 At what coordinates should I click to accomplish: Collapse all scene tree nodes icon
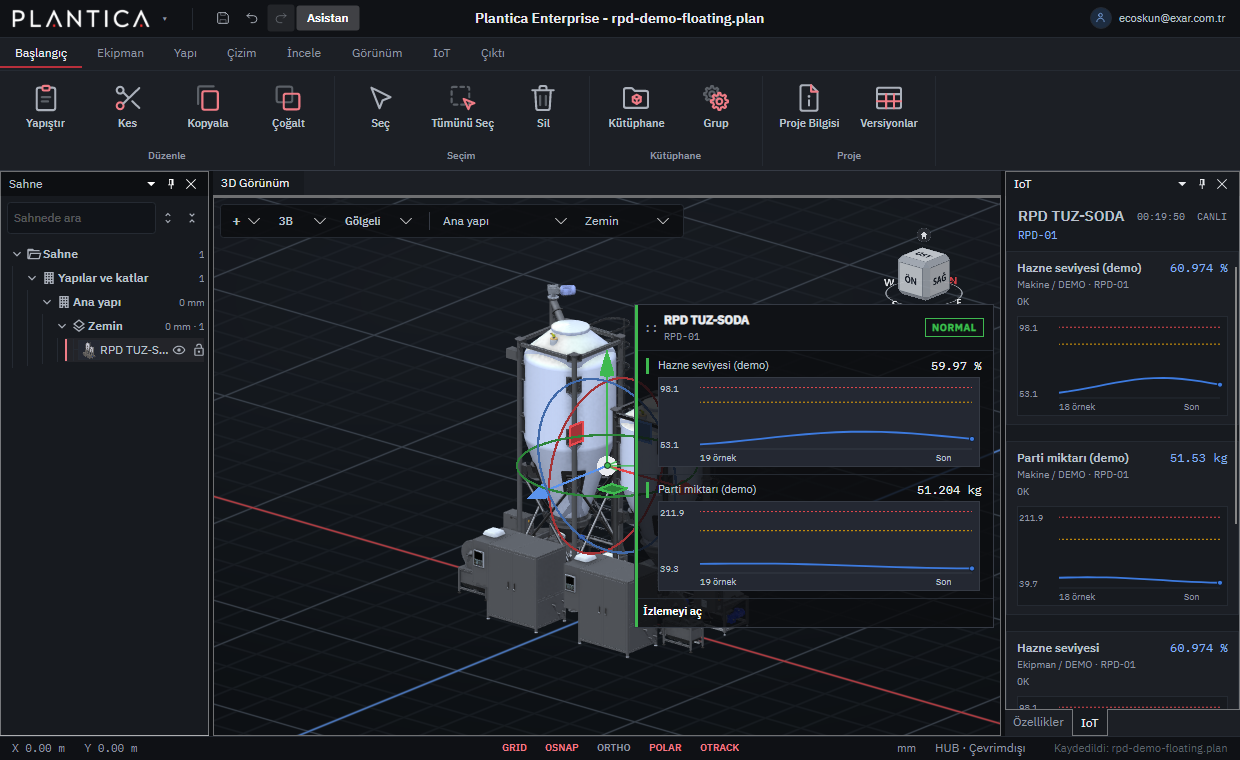coord(192,218)
